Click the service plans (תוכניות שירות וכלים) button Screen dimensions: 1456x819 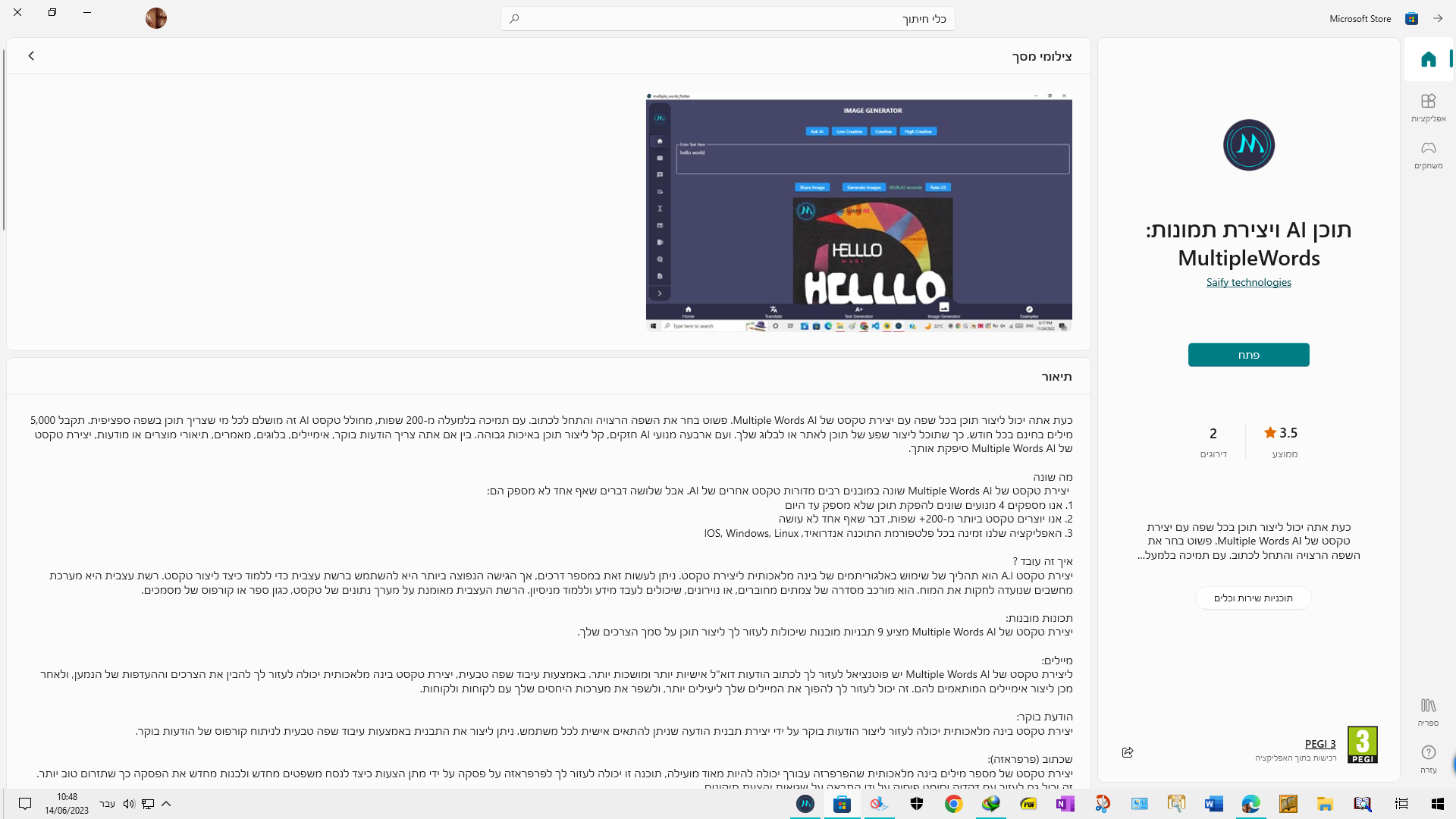pos(1253,598)
